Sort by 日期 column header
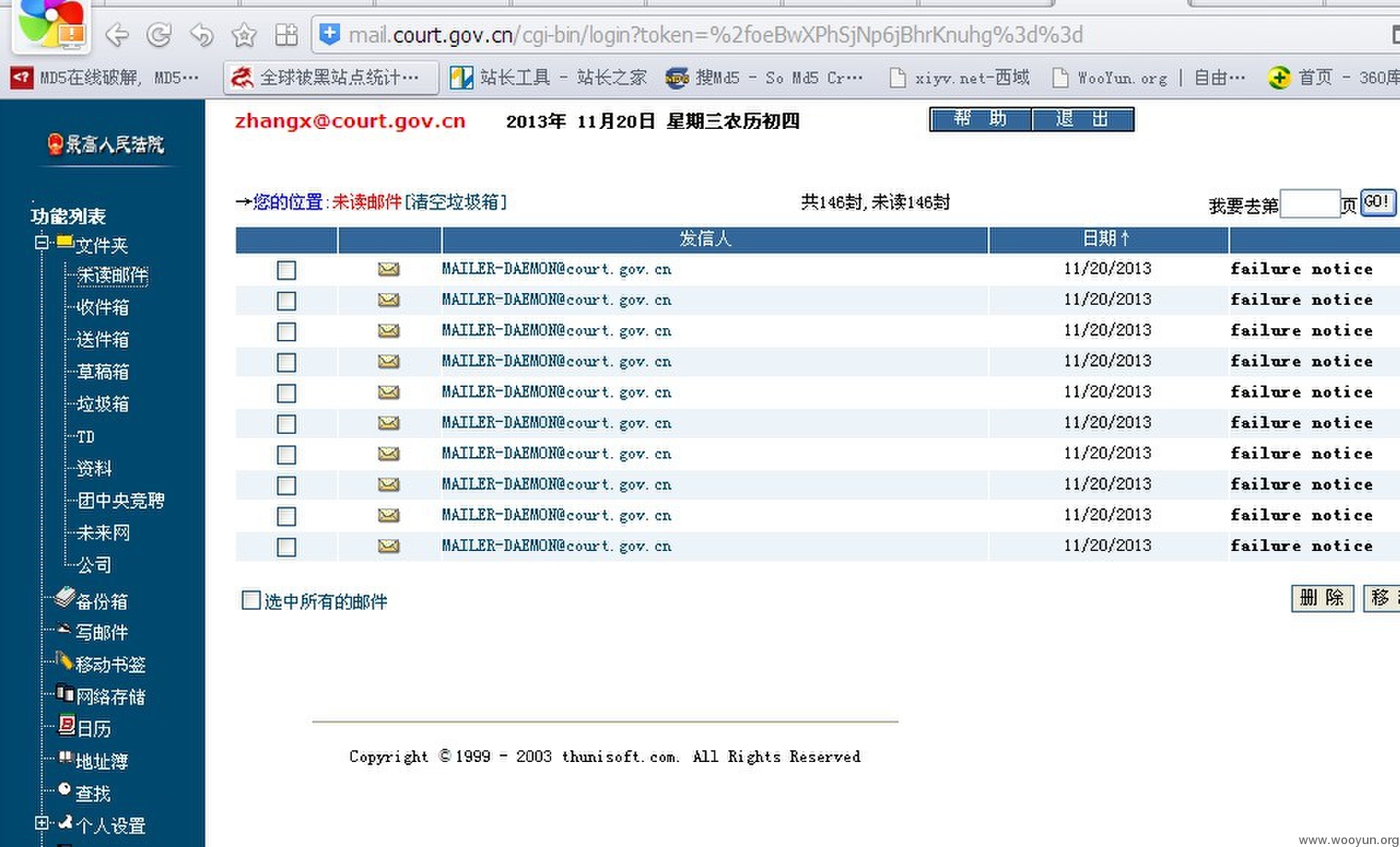The image size is (1400, 847). click(x=1107, y=238)
